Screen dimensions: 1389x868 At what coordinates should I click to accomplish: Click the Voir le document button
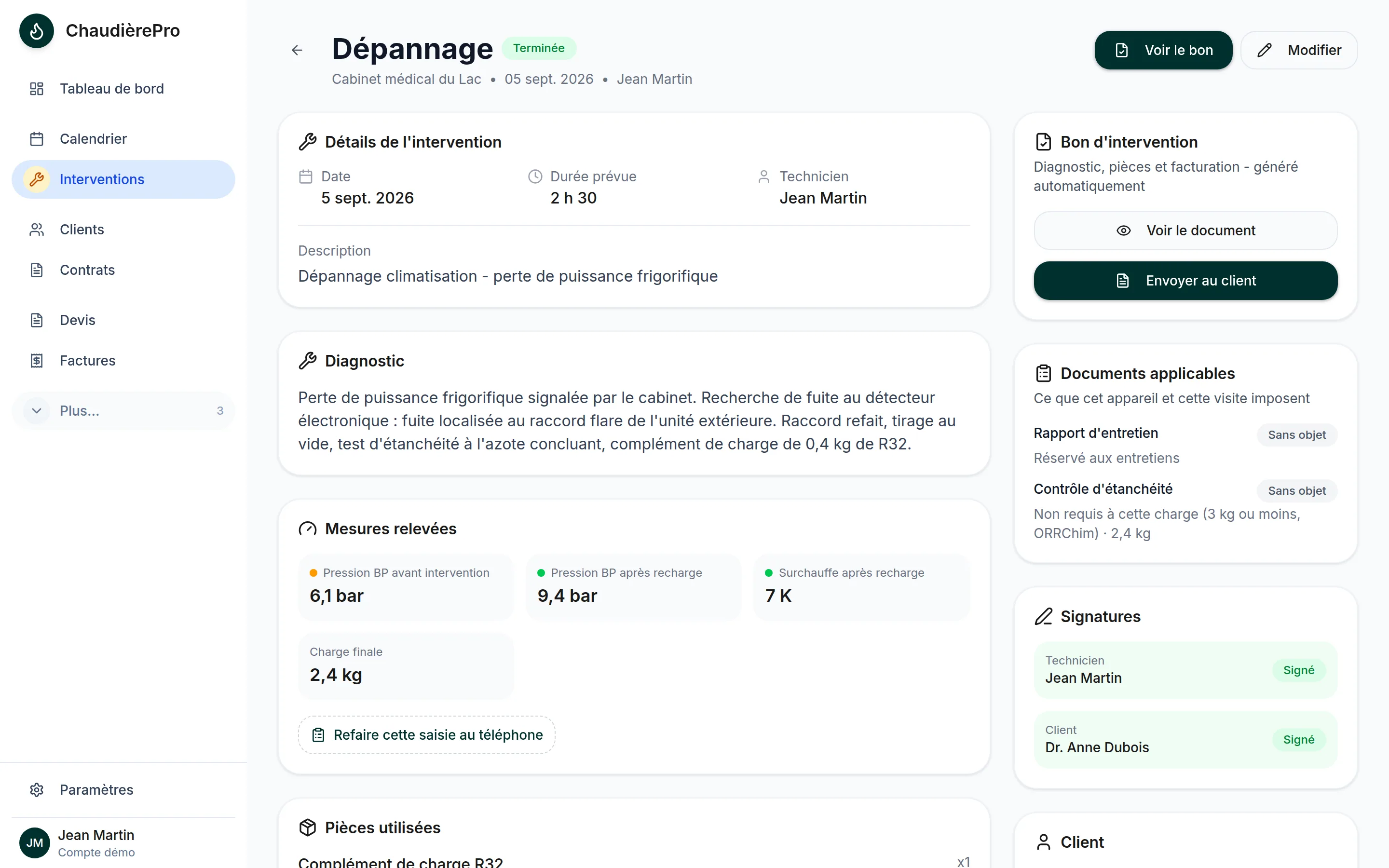(1185, 230)
